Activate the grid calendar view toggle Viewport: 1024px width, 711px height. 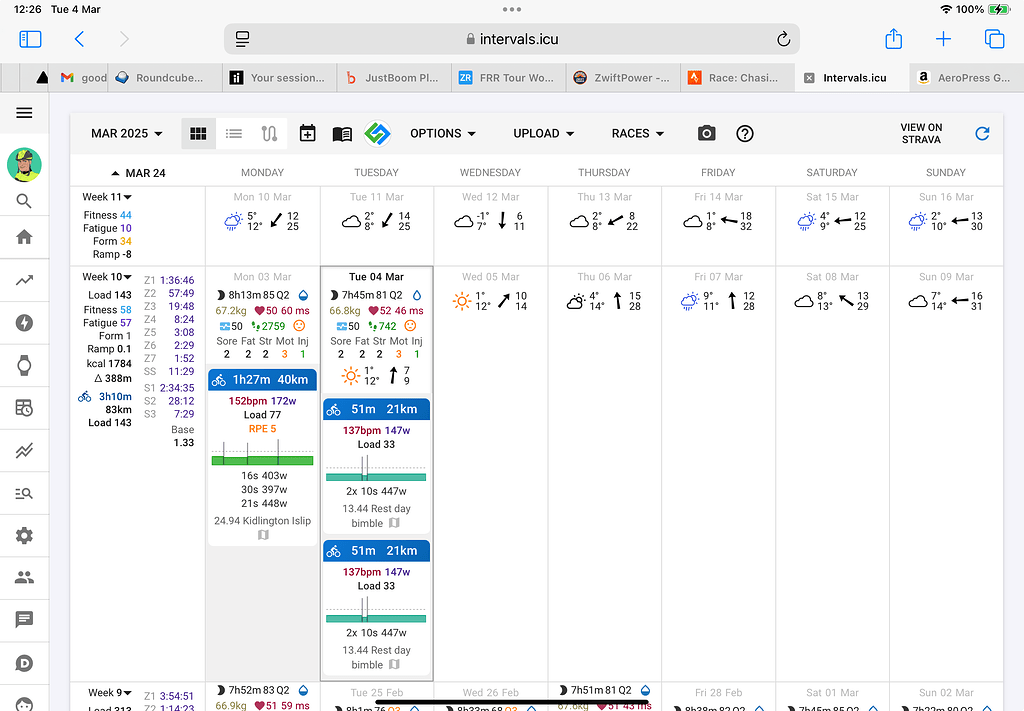click(198, 133)
